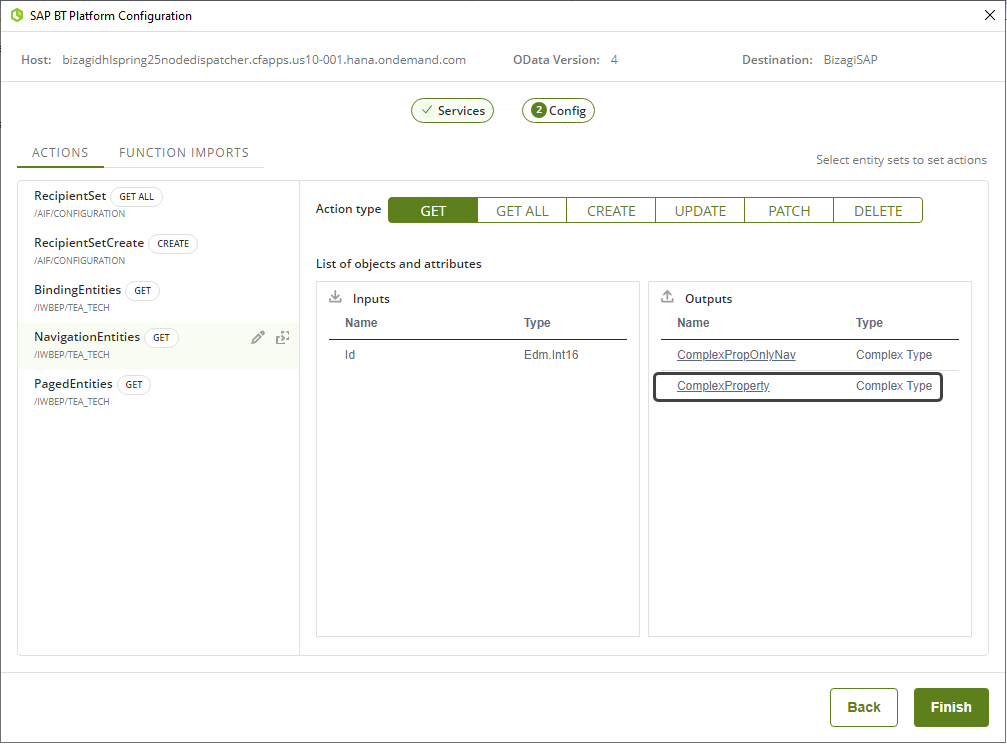Pick the UPDATE action type

pos(700,211)
